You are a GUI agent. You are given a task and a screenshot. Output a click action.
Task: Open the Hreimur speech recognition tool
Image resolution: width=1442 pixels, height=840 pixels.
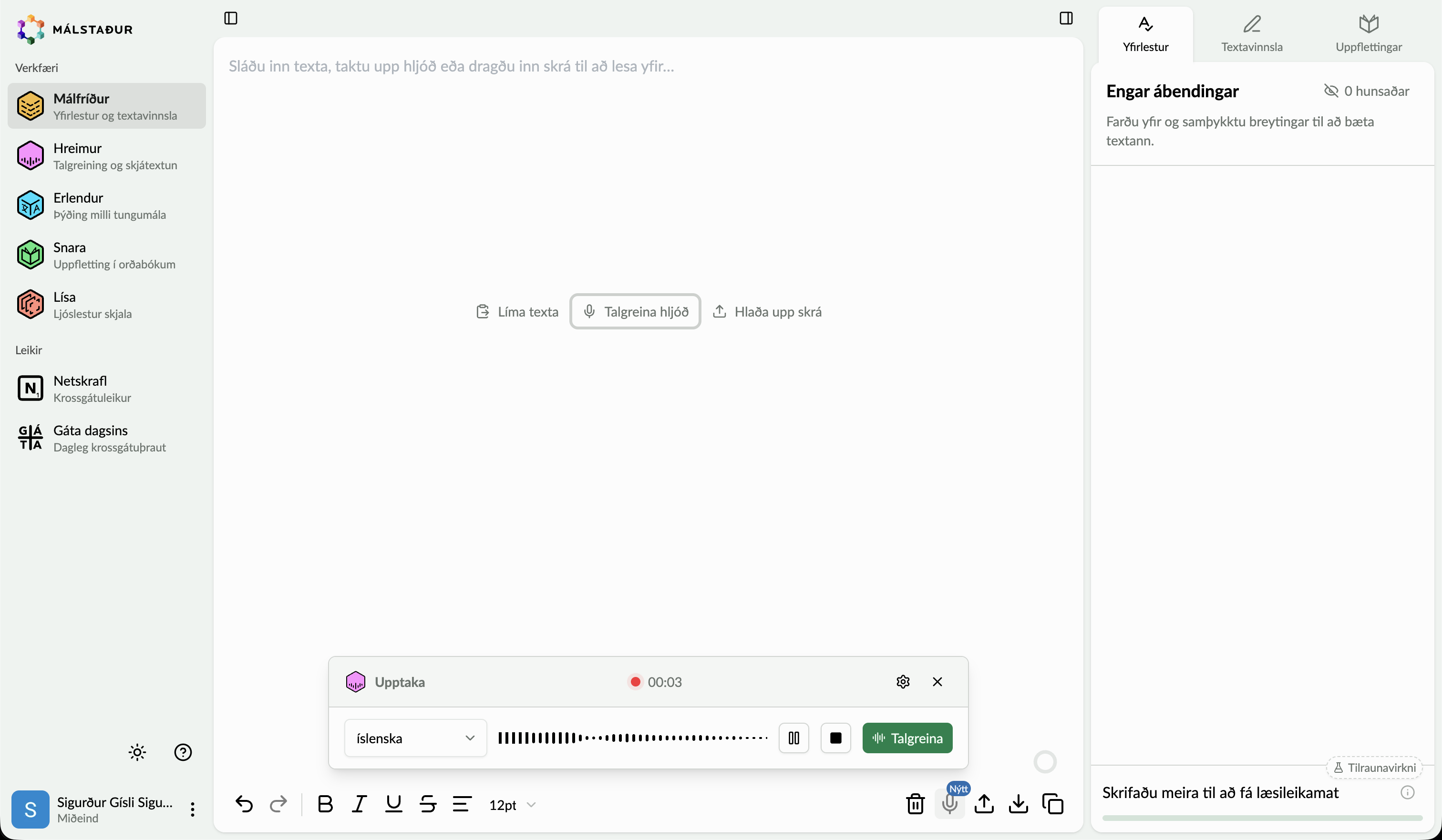click(x=106, y=155)
